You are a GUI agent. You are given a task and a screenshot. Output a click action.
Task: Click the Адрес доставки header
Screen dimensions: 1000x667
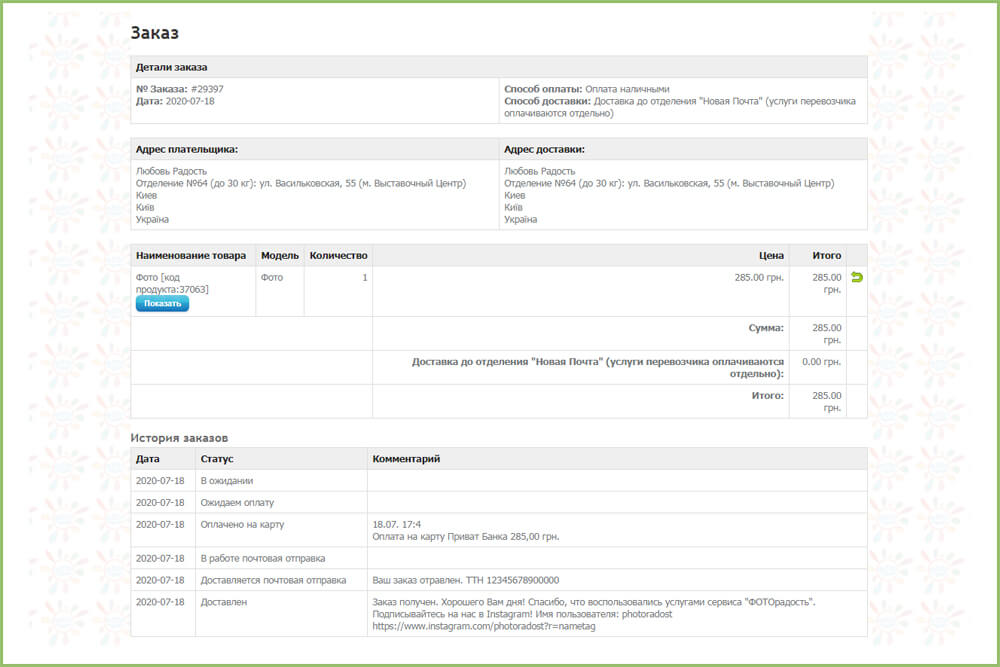pyautogui.click(x=544, y=149)
